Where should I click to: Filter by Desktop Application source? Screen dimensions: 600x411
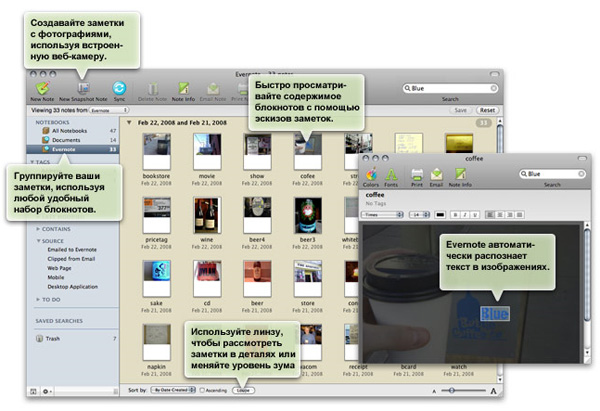pyautogui.click(x=73, y=287)
